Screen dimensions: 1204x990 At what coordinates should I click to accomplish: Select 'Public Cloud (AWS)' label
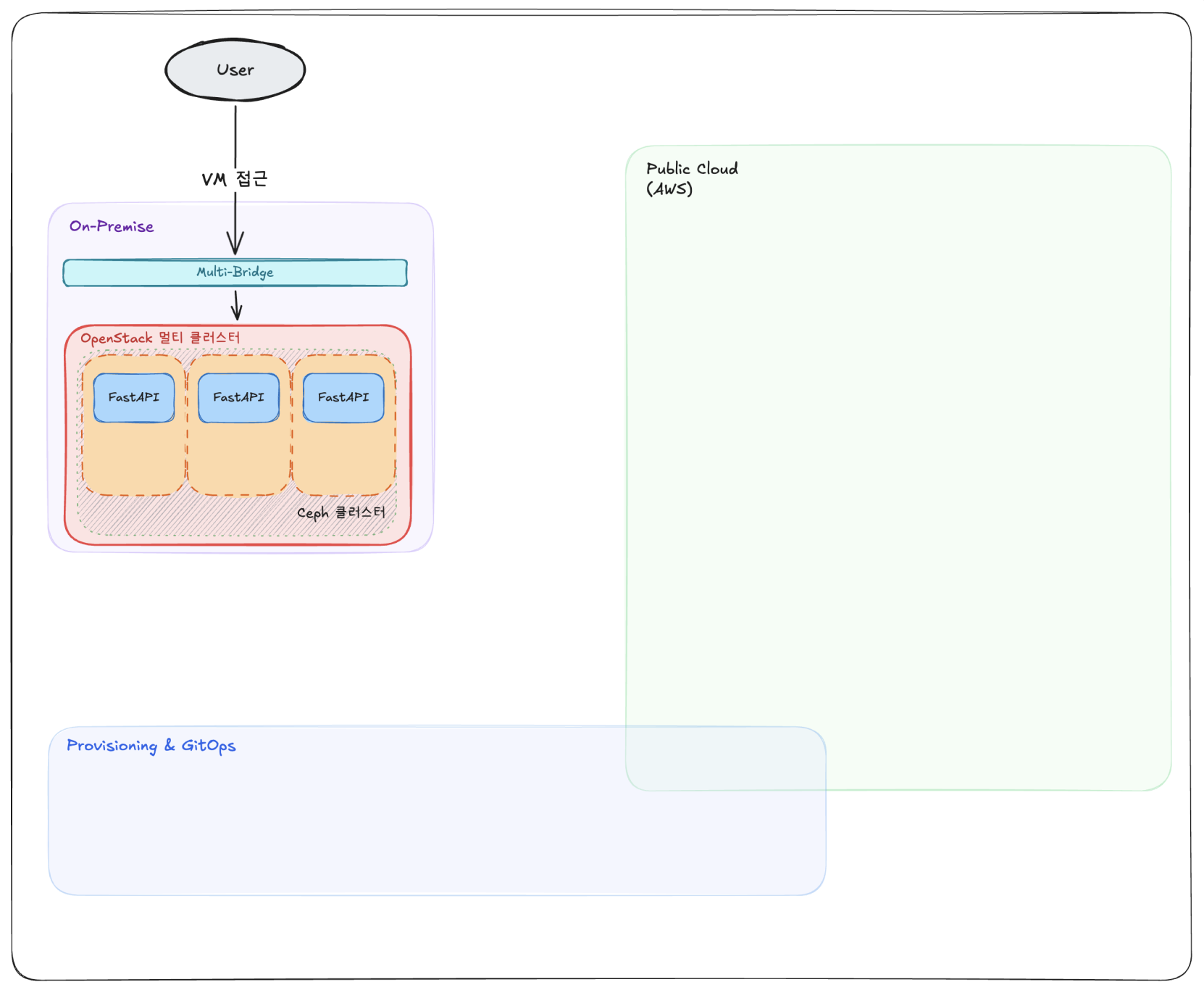pos(692,178)
